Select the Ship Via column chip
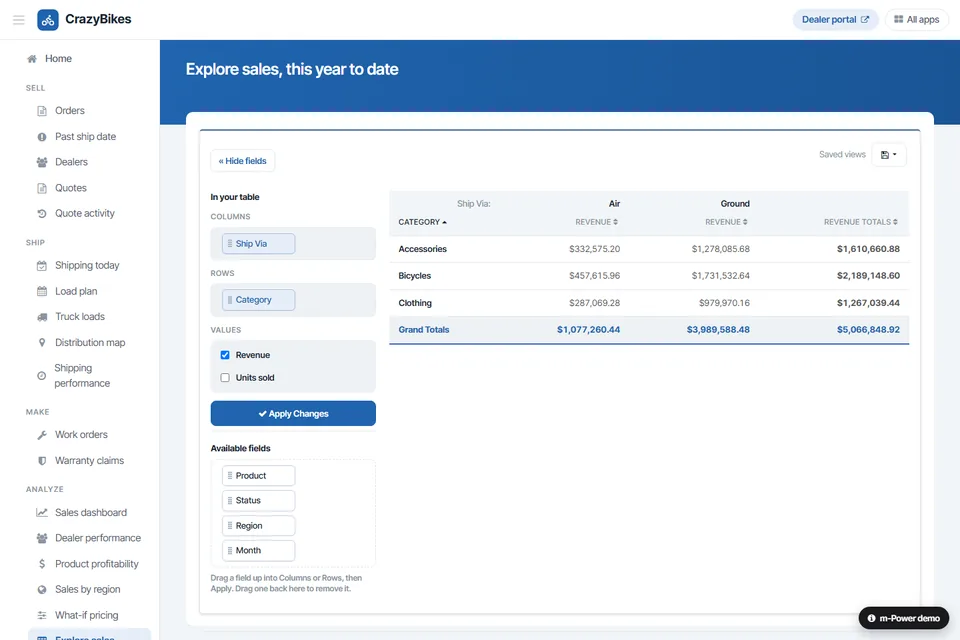The height and width of the screenshot is (640, 960). (258, 244)
